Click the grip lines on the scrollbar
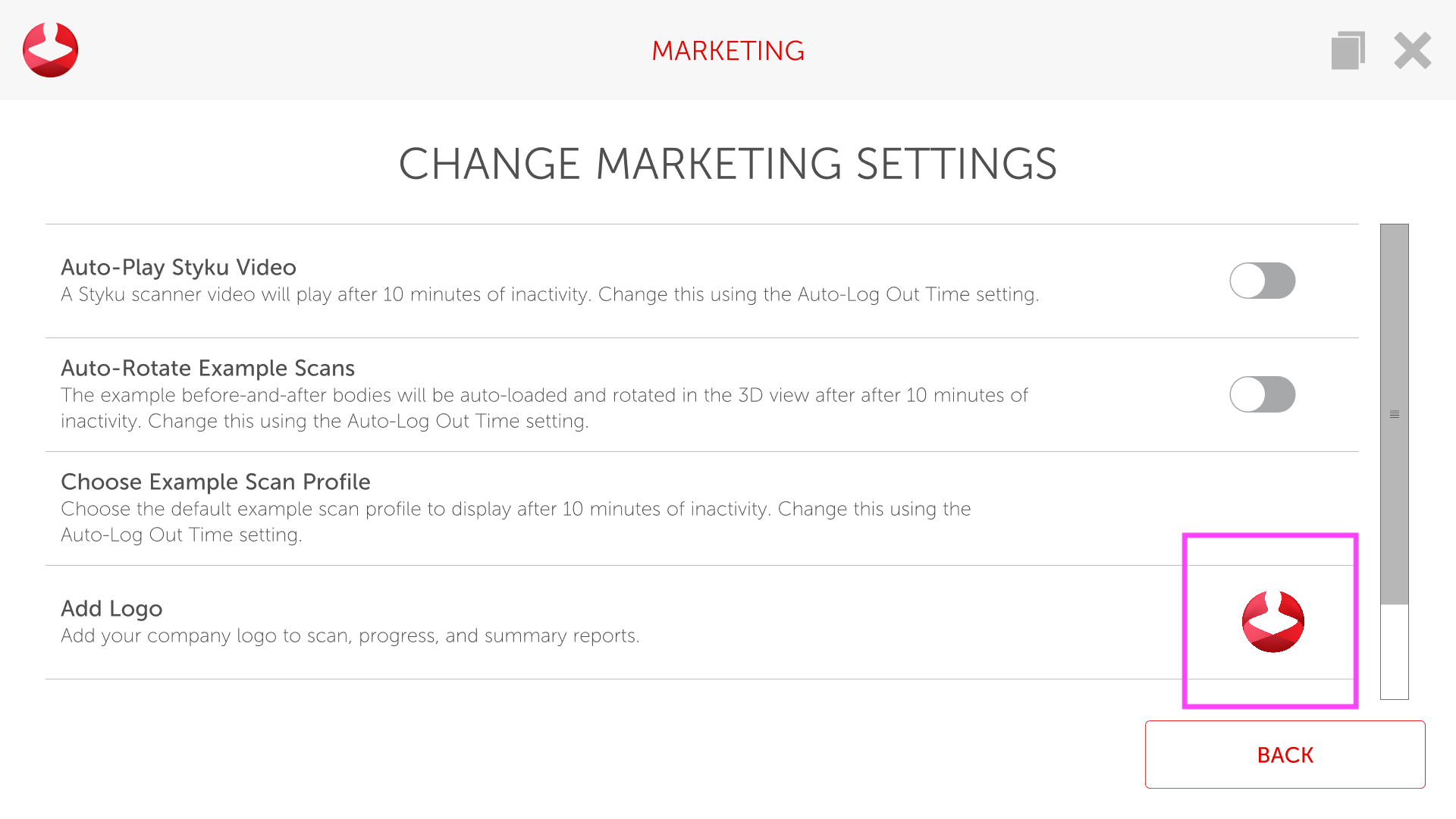The image size is (1456, 819). point(1394,414)
